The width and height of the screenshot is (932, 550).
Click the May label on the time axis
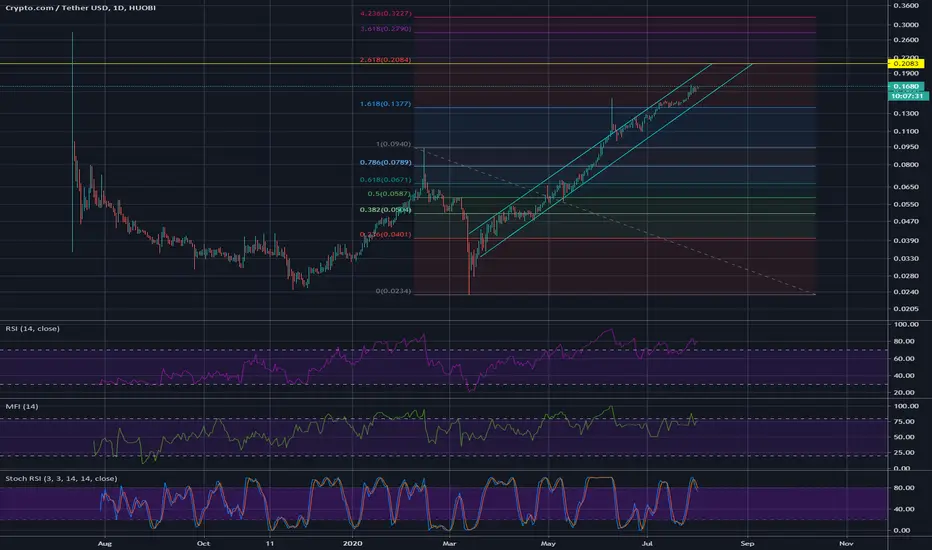(548, 543)
